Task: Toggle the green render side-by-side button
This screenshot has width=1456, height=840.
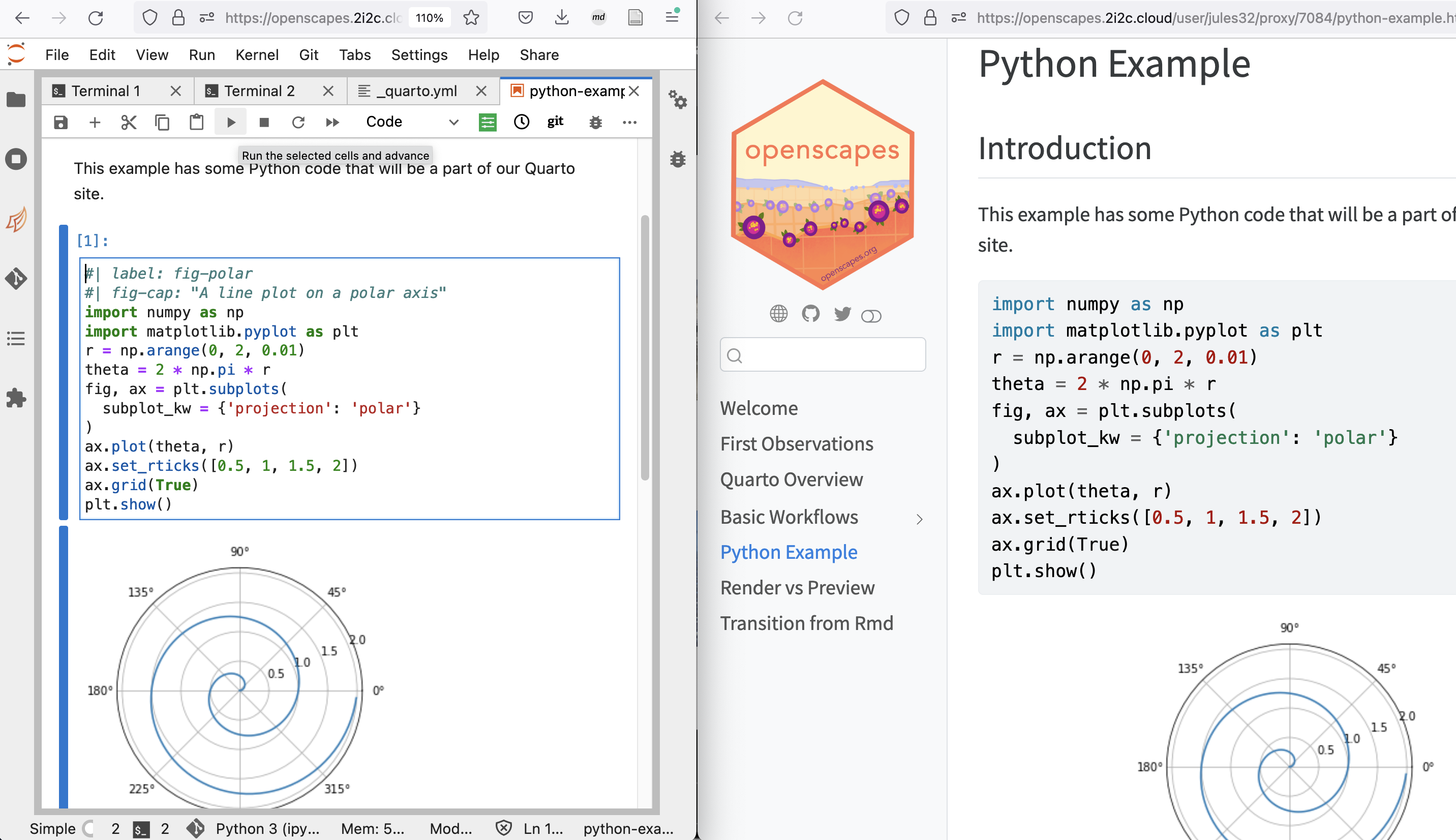Action: [x=487, y=123]
